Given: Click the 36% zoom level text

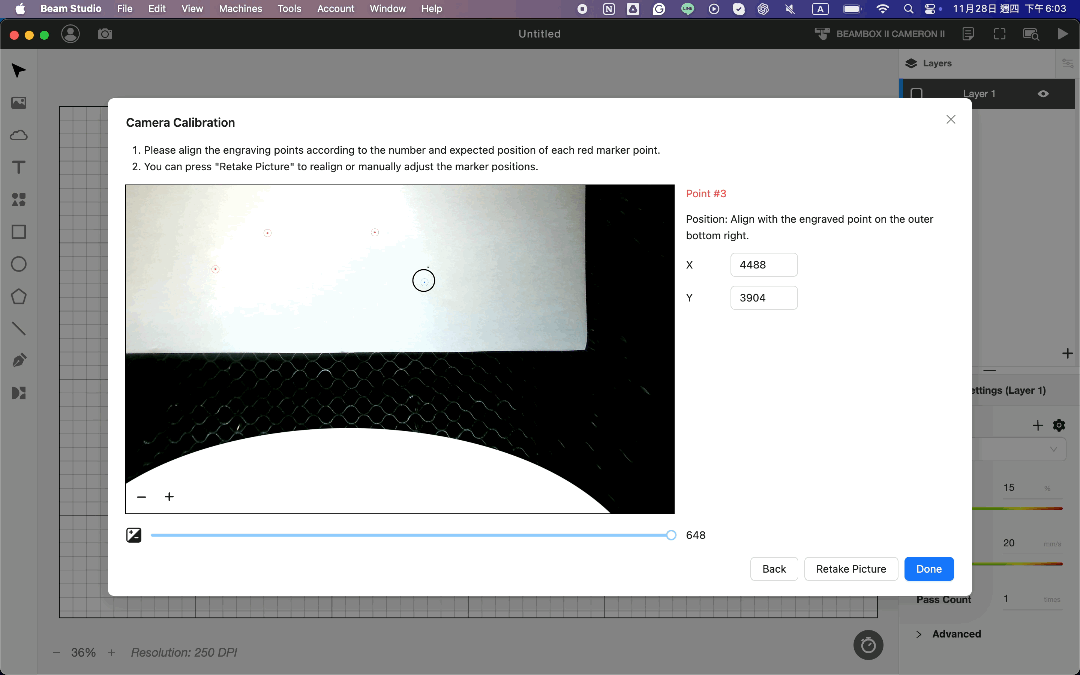Looking at the screenshot, I should click(x=83, y=652).
